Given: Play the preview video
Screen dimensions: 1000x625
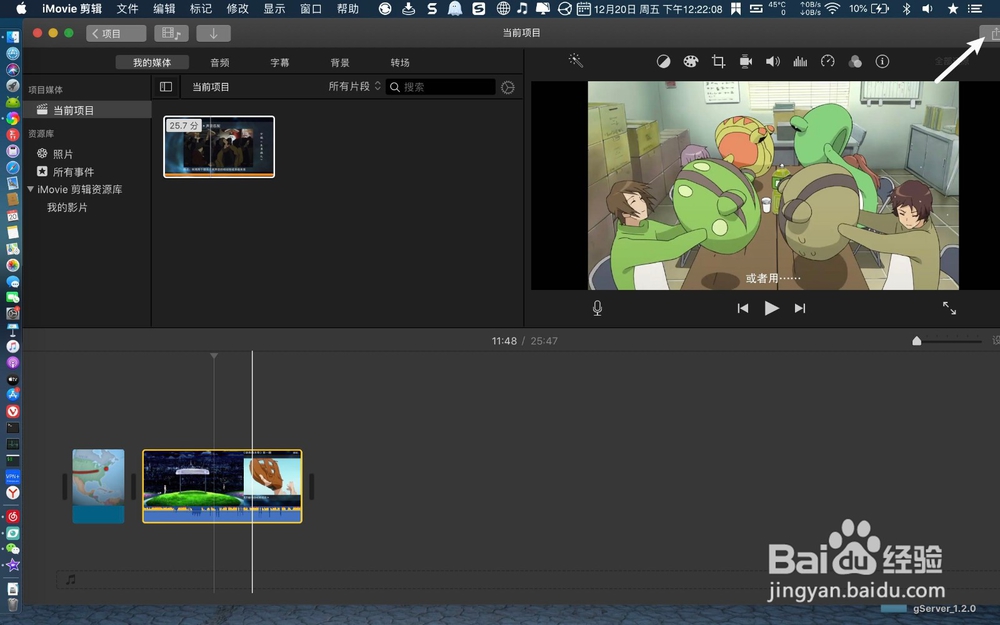Looking at the screenshot, I should coord(771,308).
